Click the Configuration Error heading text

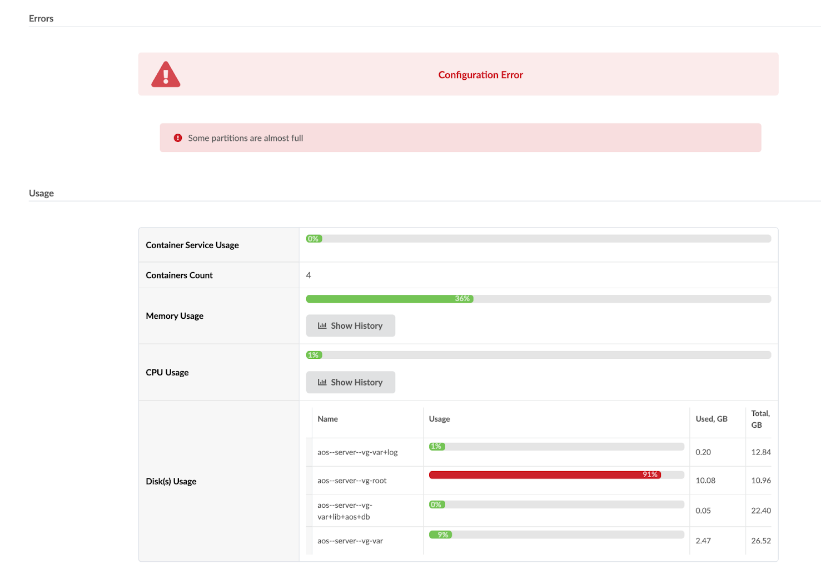[x=480, y=75]
